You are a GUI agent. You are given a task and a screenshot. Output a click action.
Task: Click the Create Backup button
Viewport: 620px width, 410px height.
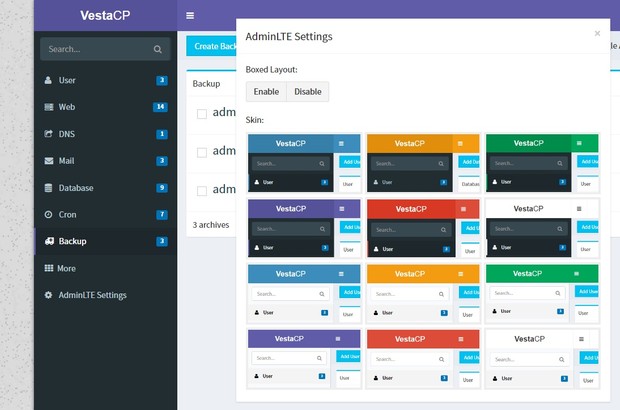[211, 46]
